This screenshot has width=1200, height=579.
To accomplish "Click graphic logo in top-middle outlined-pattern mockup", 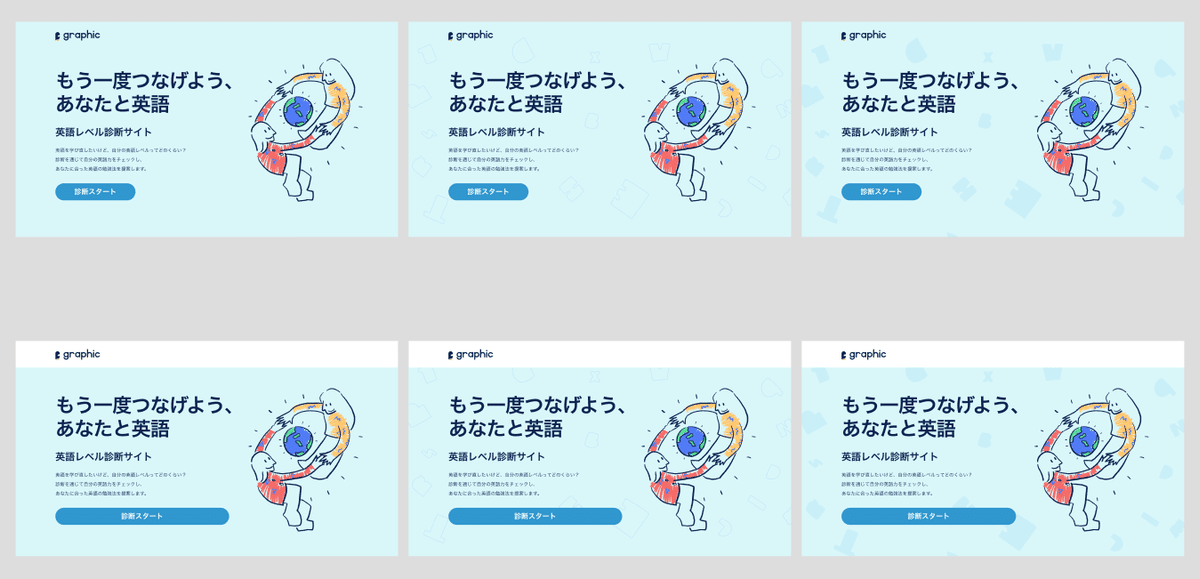I will [470, 35].
